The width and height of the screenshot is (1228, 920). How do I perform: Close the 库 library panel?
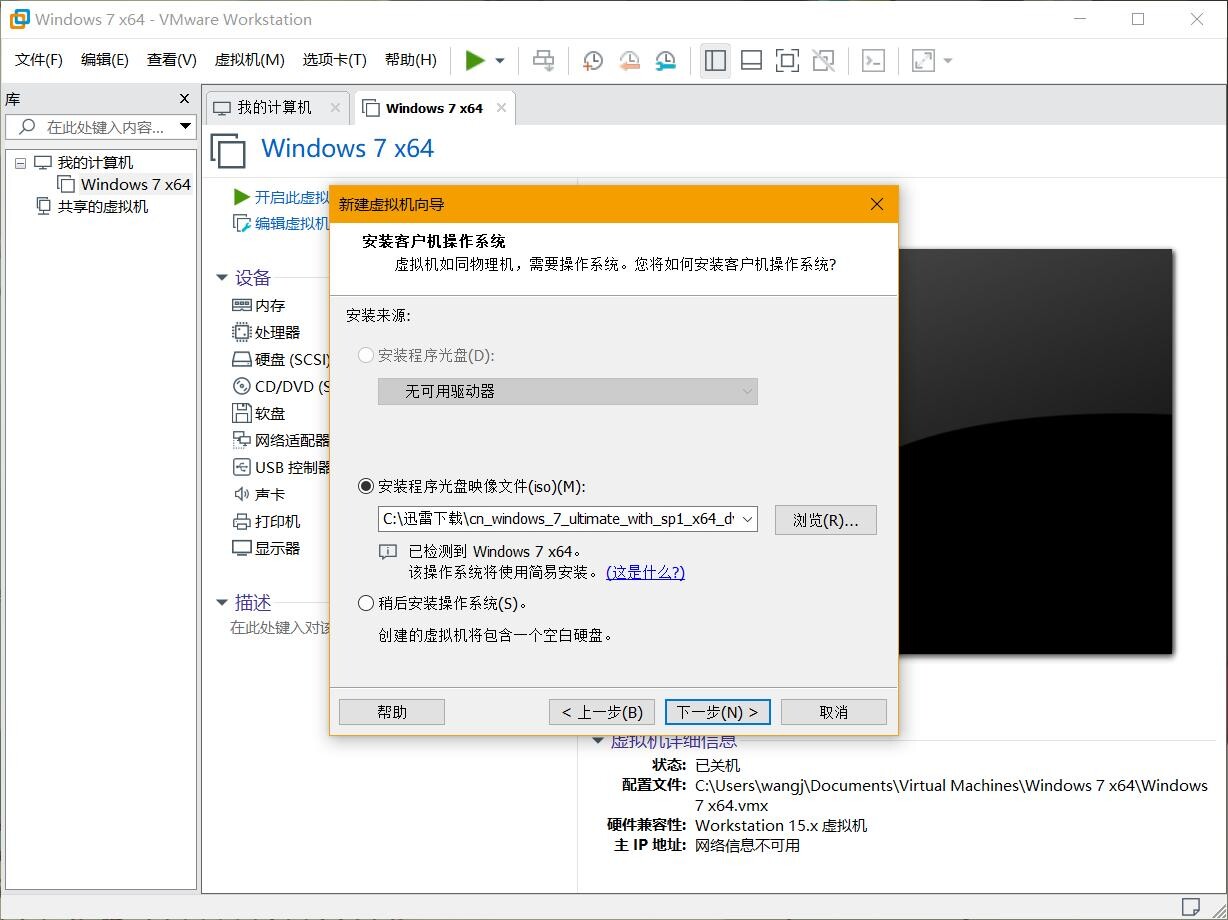click(184, 98)
